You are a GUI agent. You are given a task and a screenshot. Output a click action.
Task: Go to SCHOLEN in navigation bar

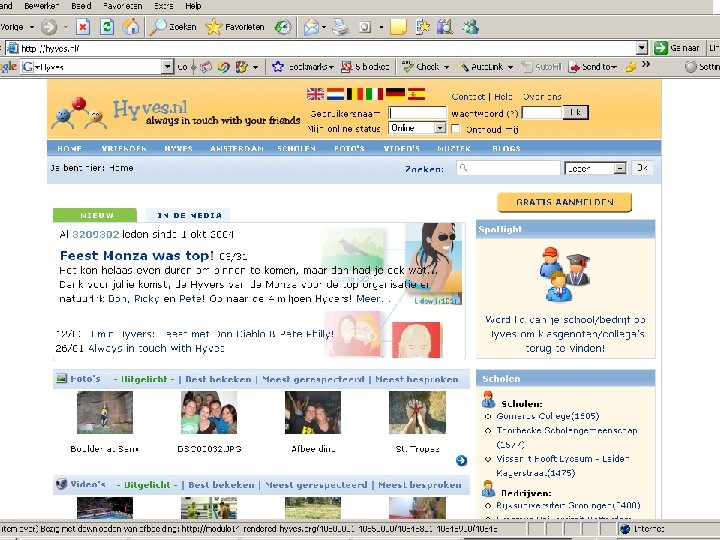click(x=296, y=148)
